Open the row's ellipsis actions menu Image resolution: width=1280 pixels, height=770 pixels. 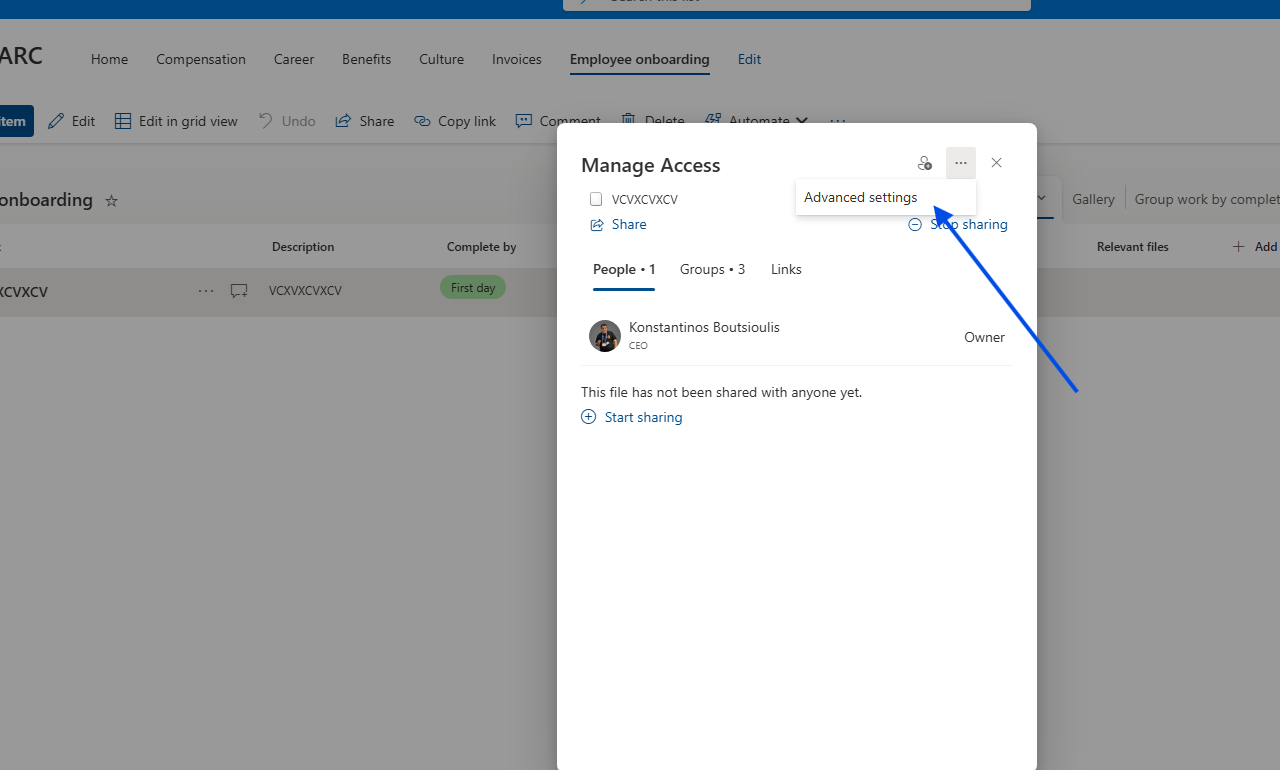[206, 291]
